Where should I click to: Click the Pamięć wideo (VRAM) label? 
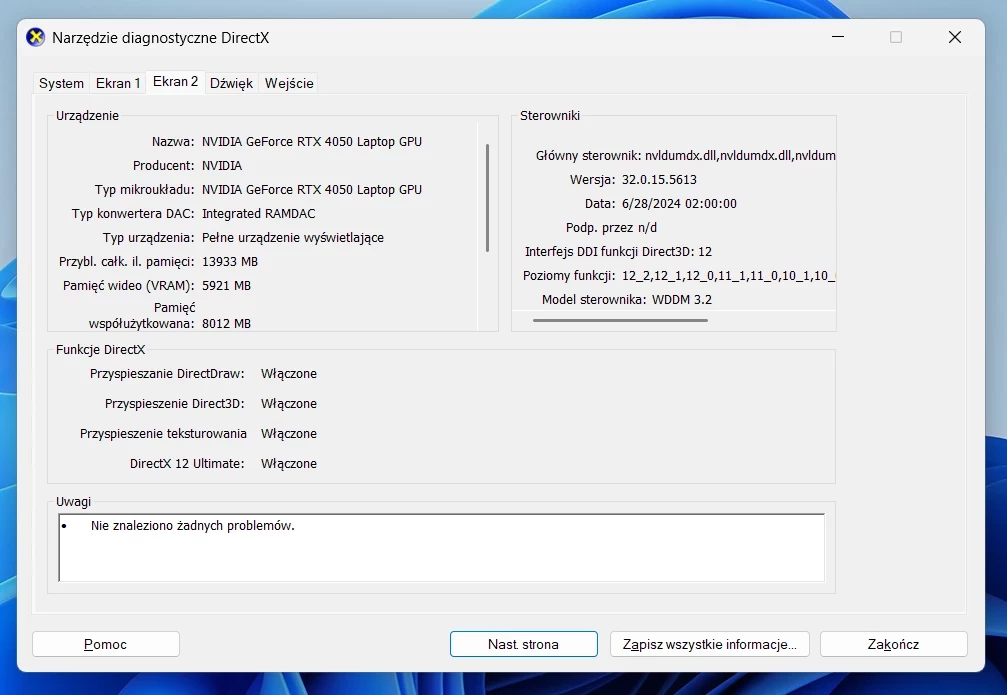128,286
